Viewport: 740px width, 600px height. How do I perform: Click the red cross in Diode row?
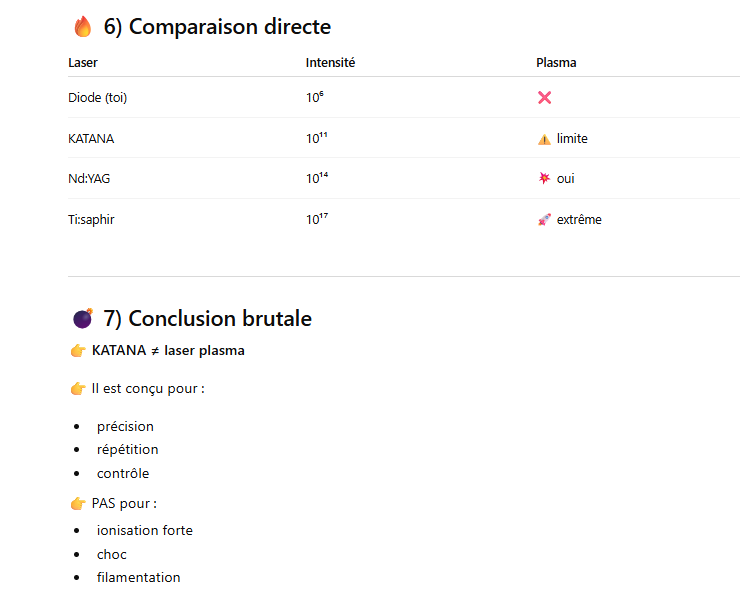coord(544,98)
